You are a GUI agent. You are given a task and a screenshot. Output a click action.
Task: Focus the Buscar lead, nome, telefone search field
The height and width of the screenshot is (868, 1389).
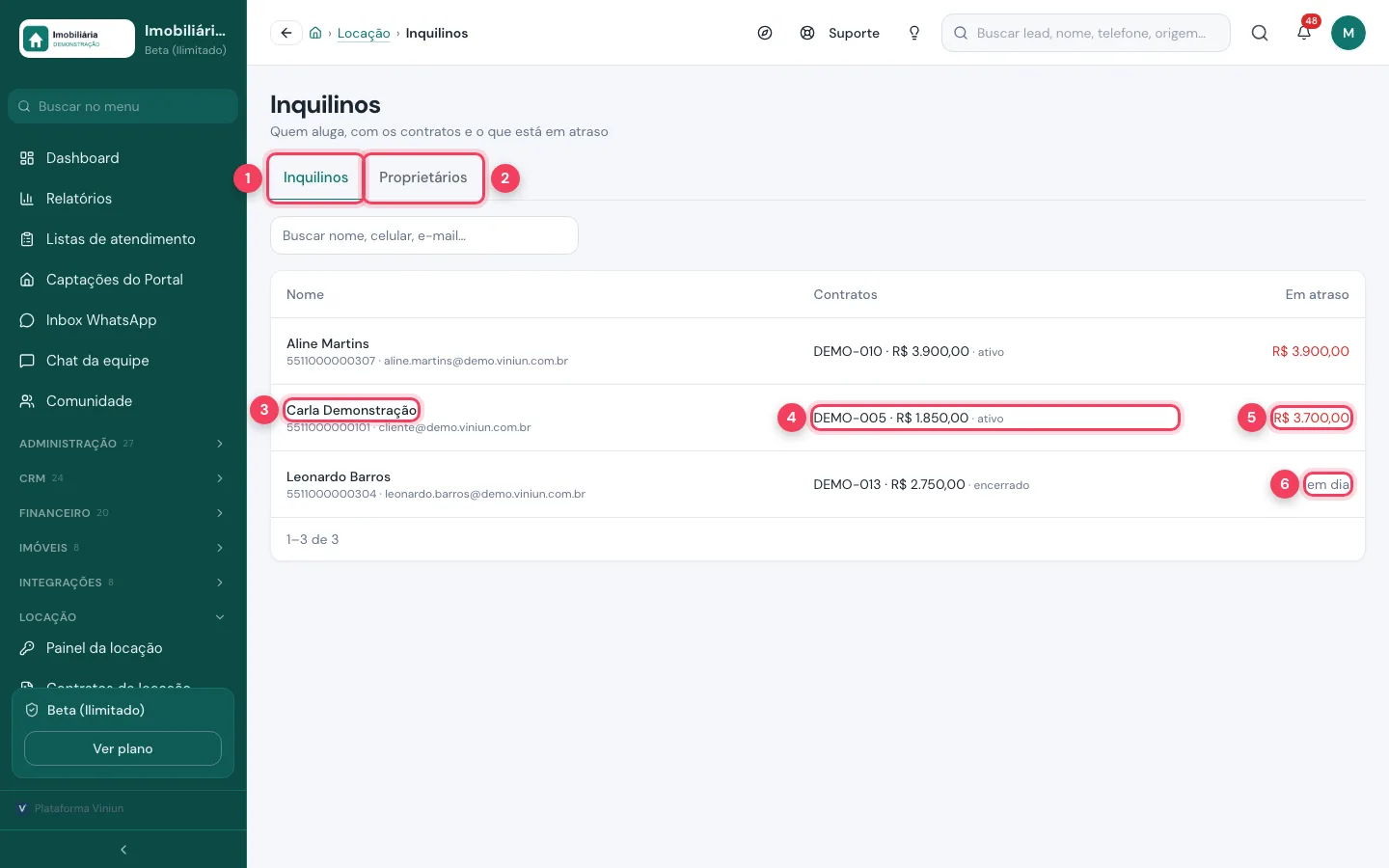[1086, 33]
